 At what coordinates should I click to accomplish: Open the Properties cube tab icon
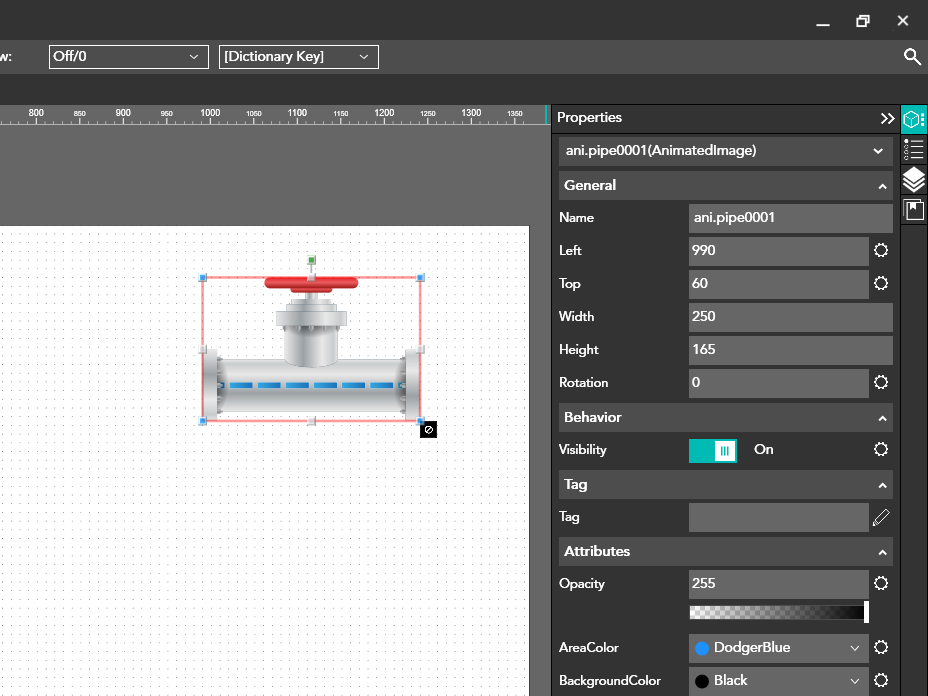pos(913,119)
